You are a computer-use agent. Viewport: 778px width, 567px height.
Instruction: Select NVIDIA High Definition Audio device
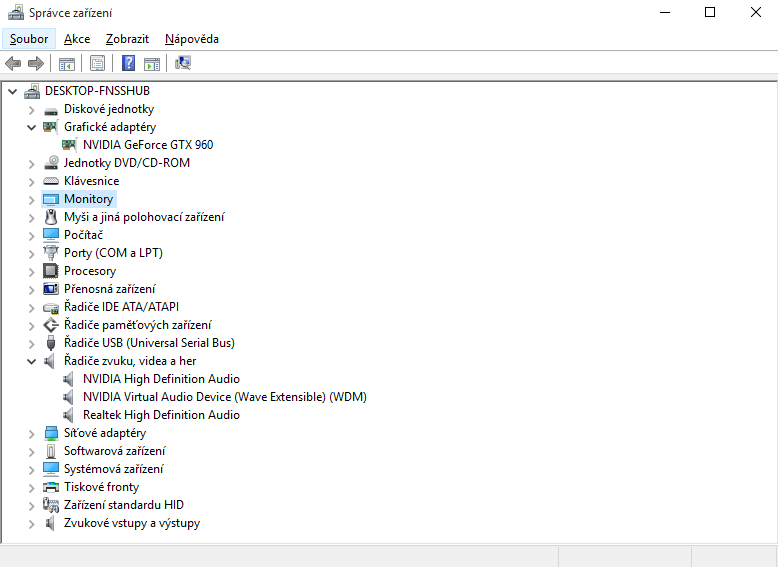[161, 379]
